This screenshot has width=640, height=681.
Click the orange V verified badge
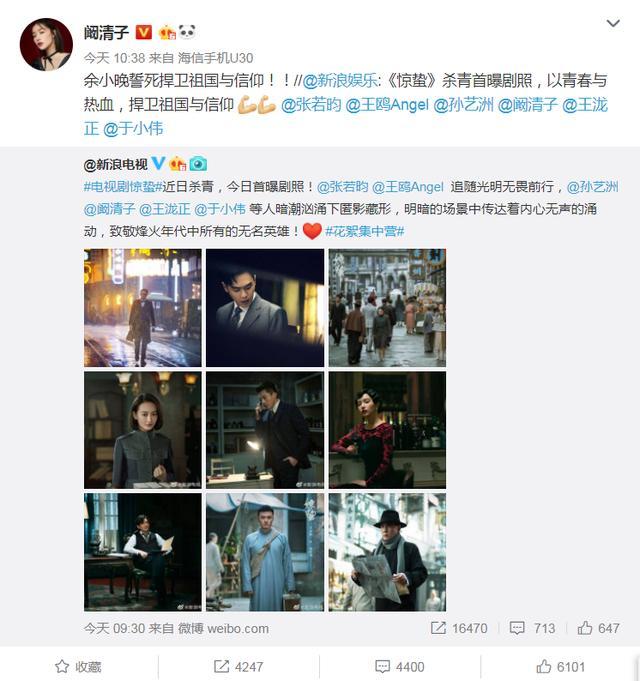click(x=144, y=33)
